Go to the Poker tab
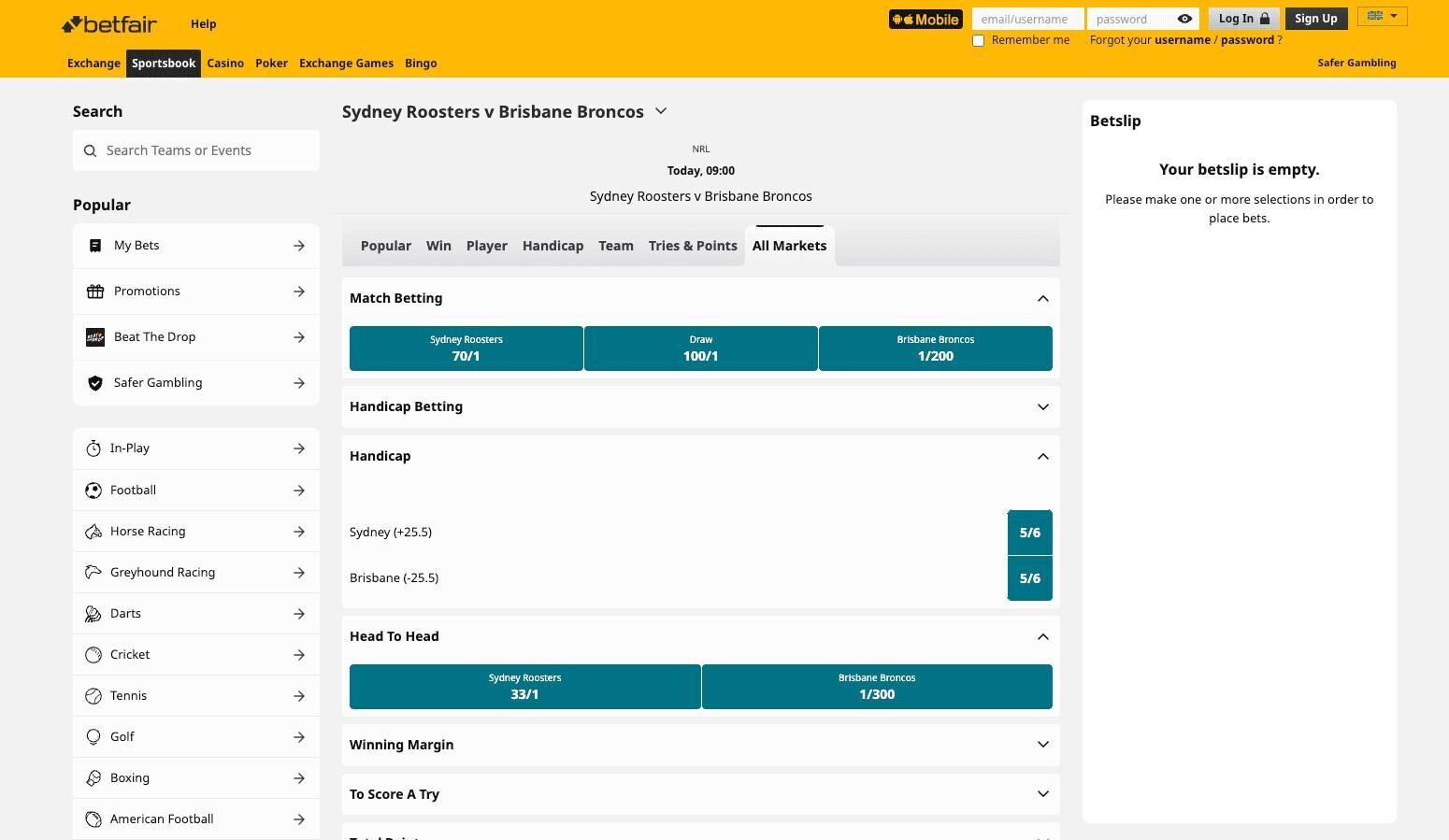This screenshot has height=840, width=1449. coord(271,64)
